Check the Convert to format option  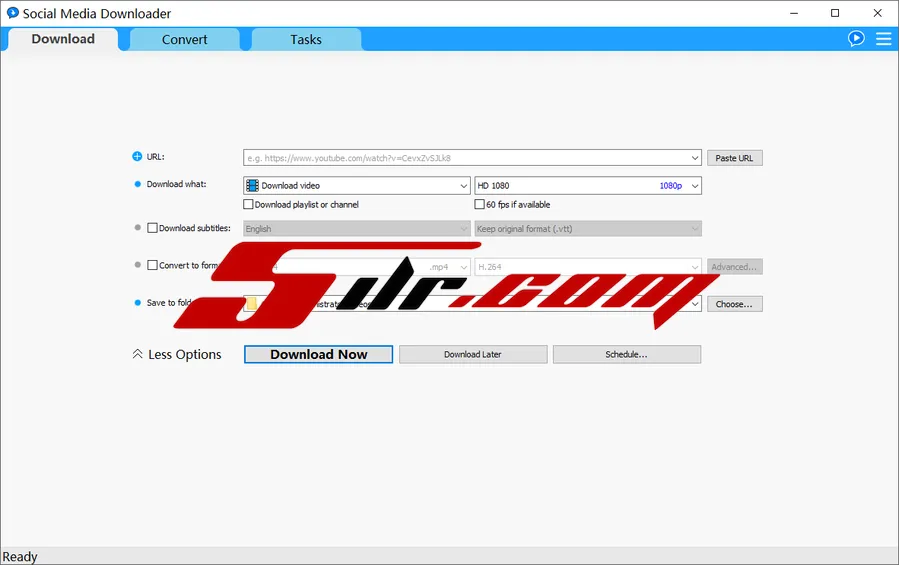pyautogui.click(x=152, y=265)
